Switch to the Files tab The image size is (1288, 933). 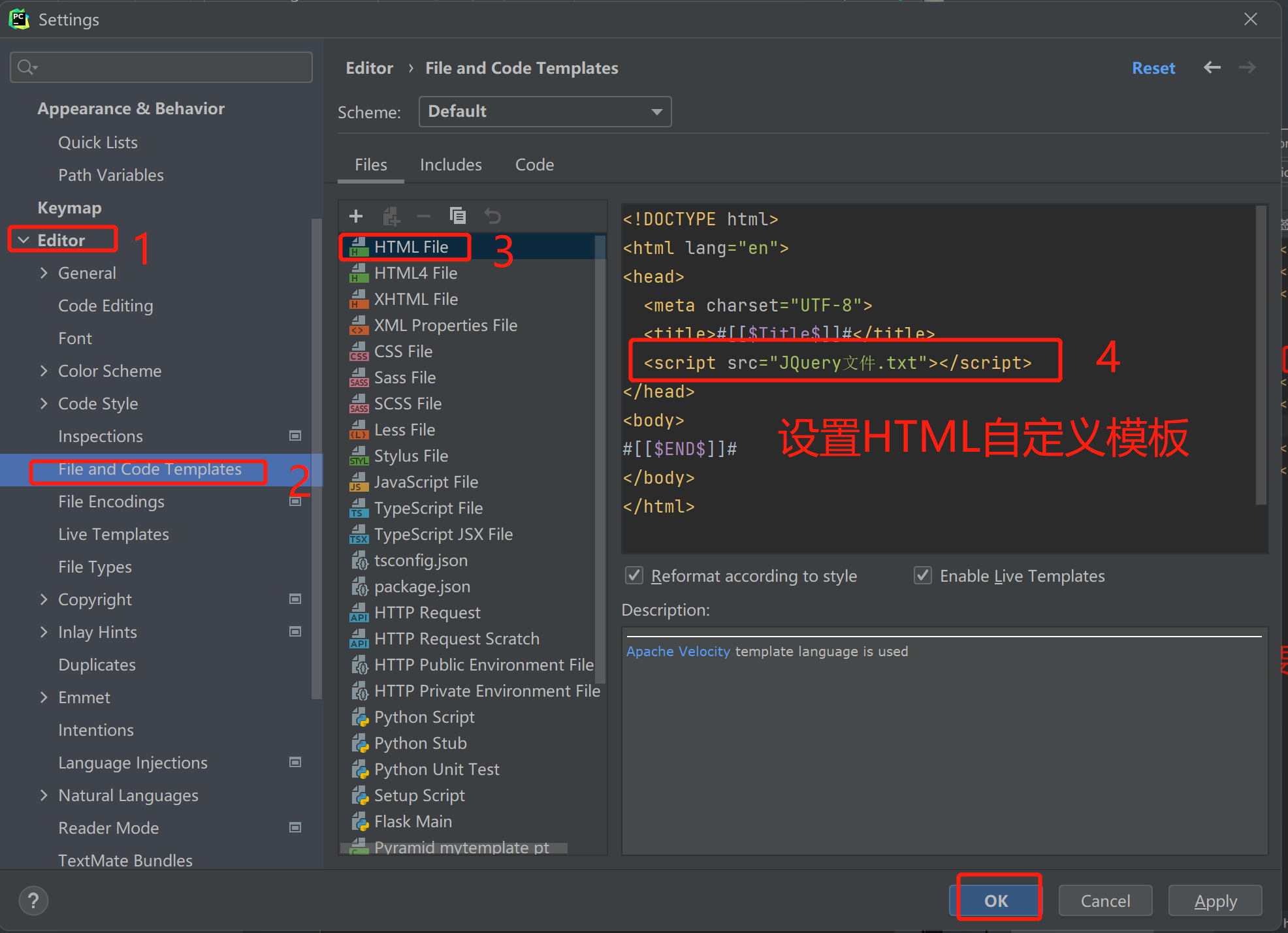(x=371, y=165)
